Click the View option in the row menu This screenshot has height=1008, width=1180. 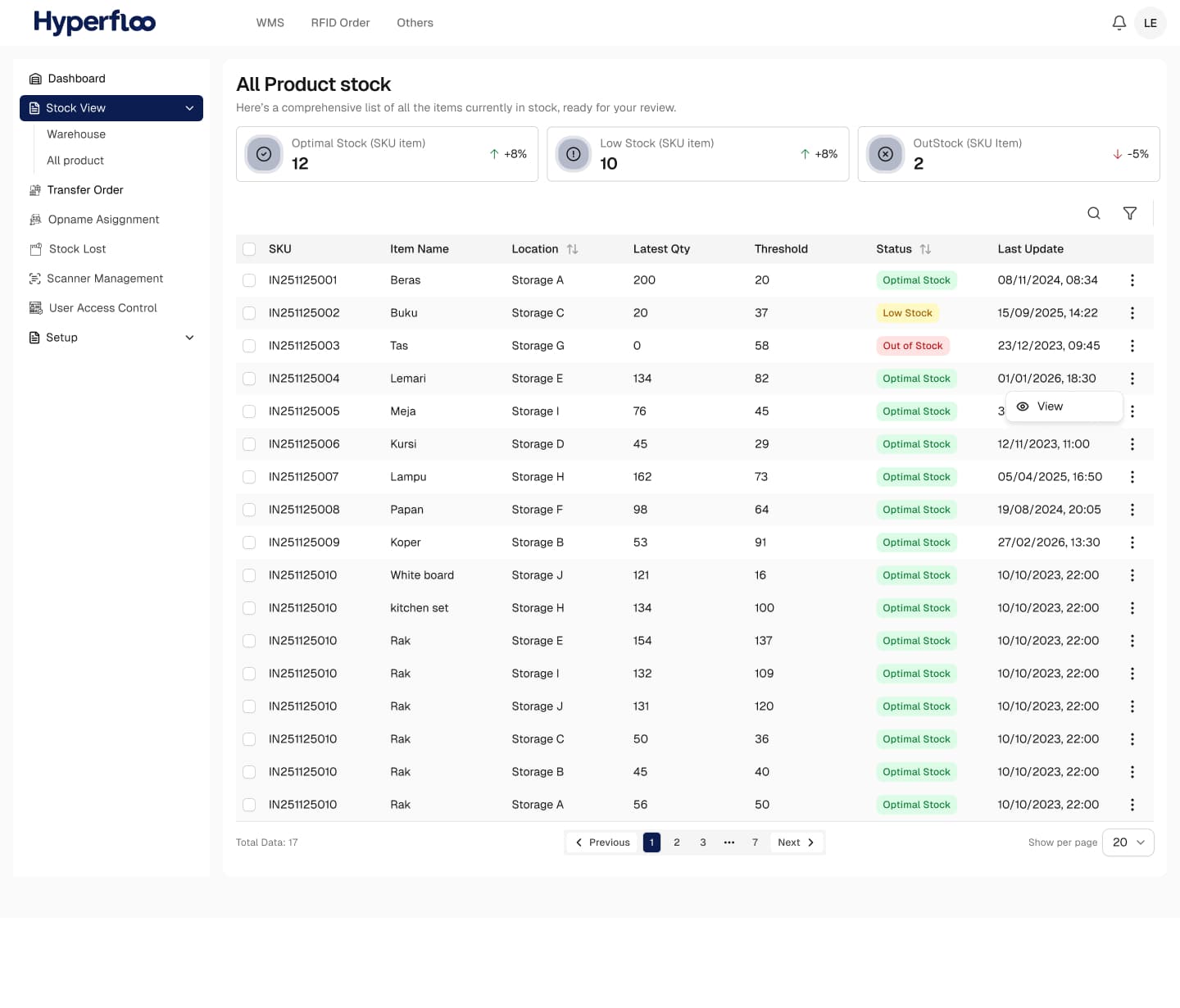tap(1051, 406)
